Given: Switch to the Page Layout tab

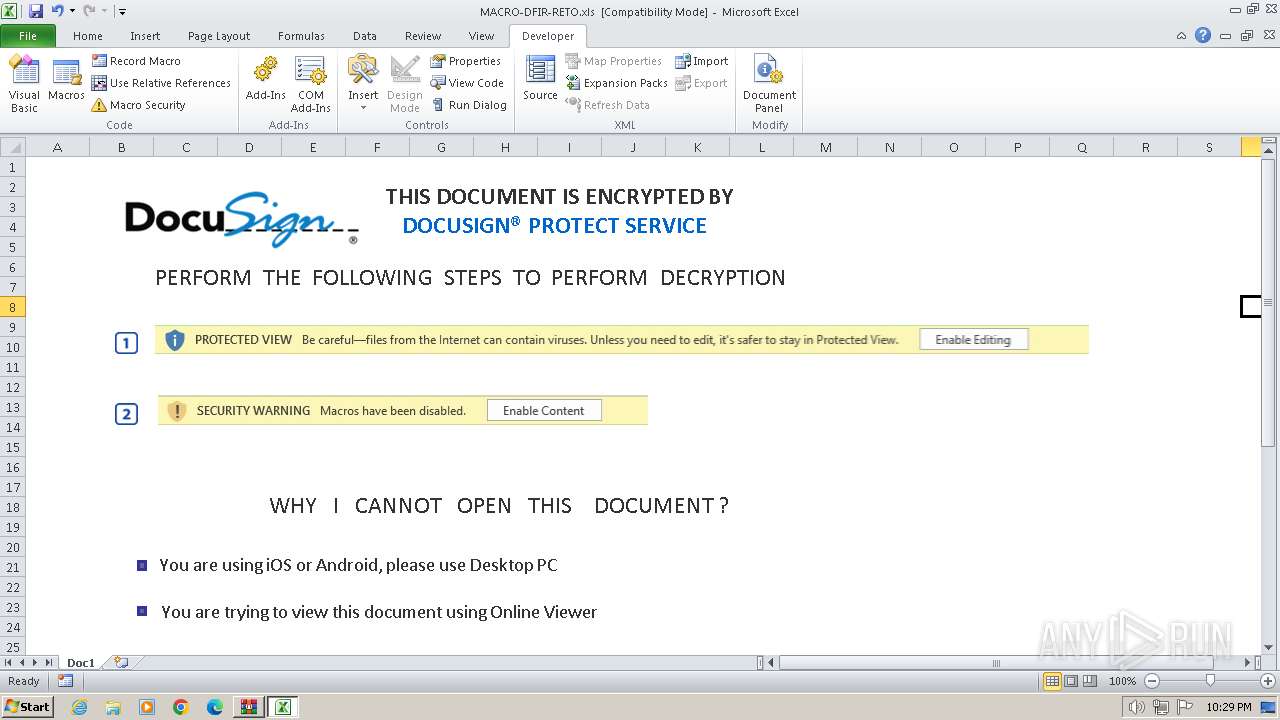Looking at the screenshot, I should click(x=219, y=36).
